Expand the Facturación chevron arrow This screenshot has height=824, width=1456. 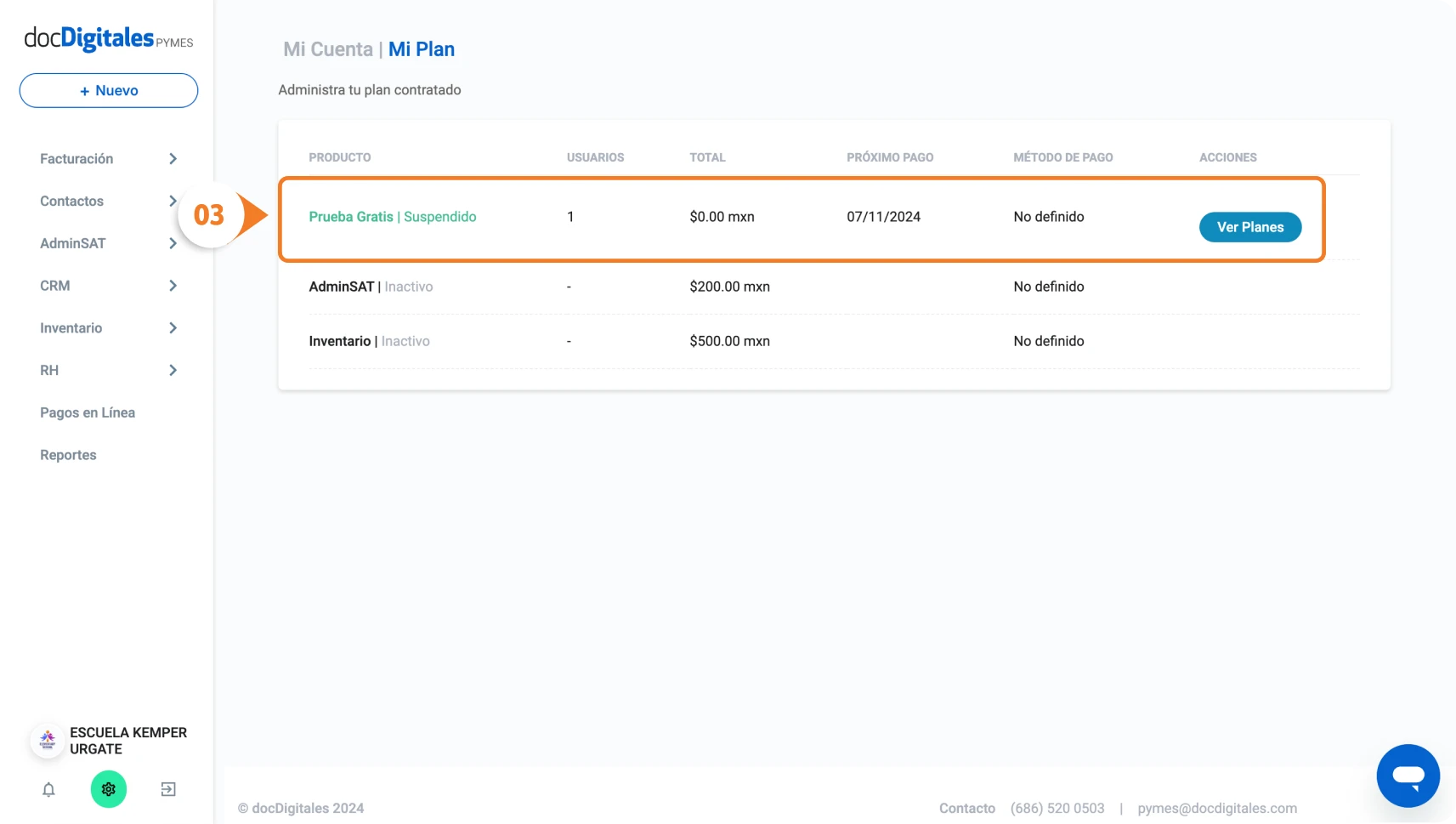(173, 159)
